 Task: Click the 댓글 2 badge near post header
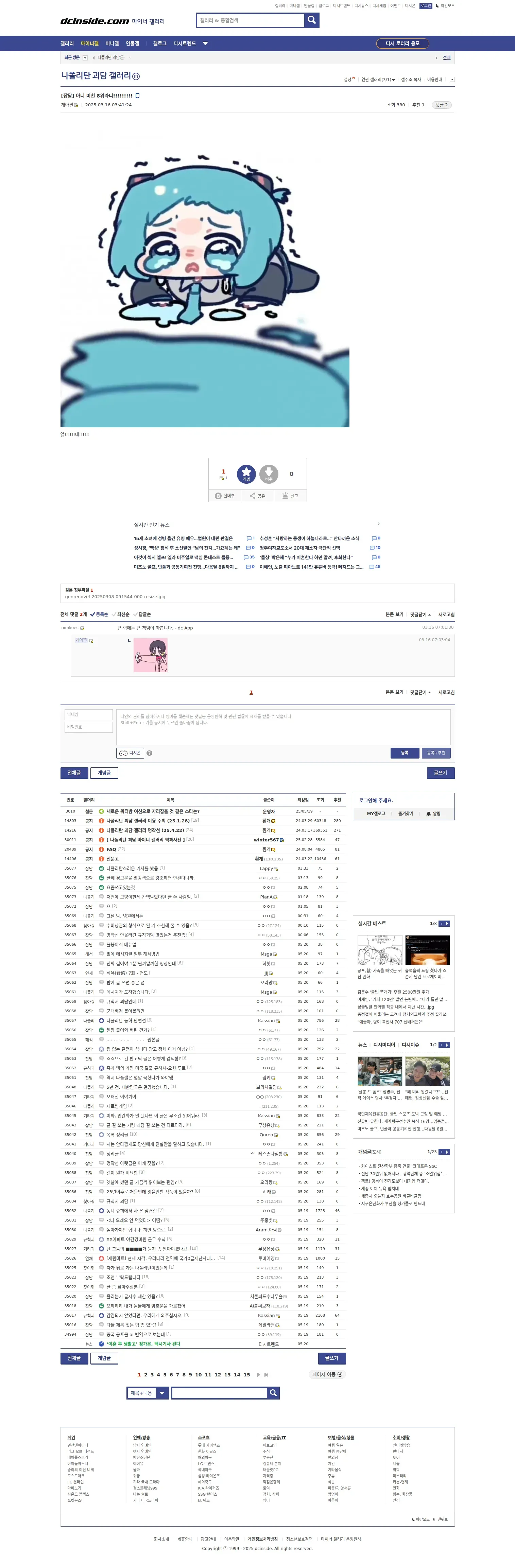441,105
